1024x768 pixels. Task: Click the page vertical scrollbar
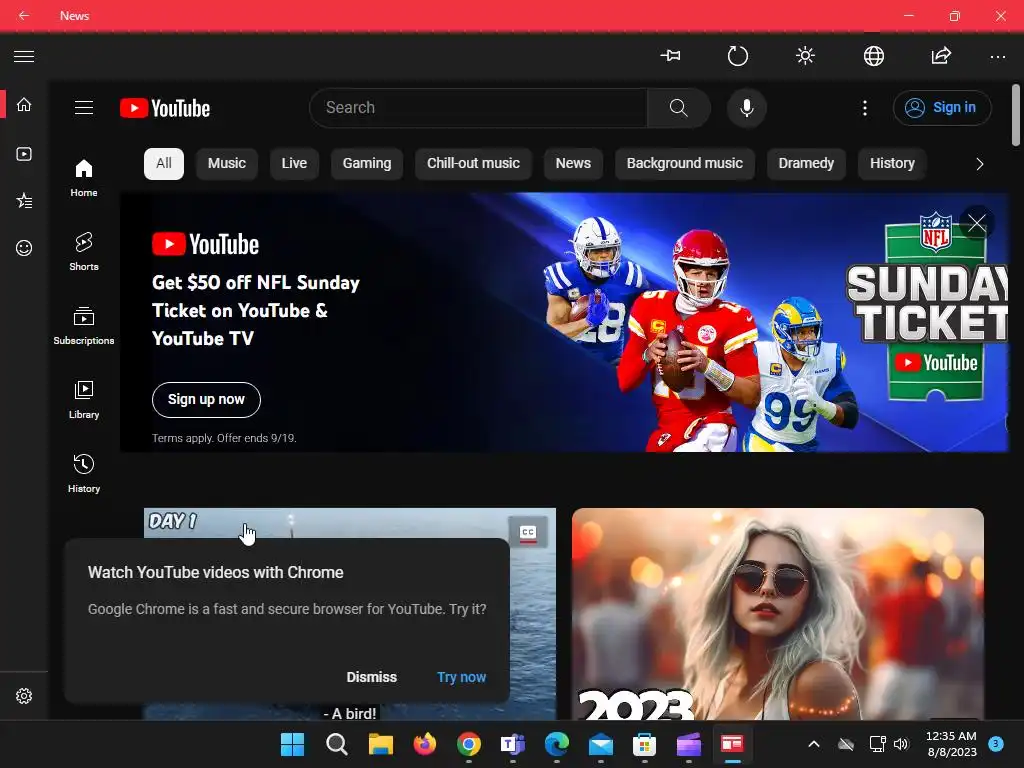(1016, 115)
